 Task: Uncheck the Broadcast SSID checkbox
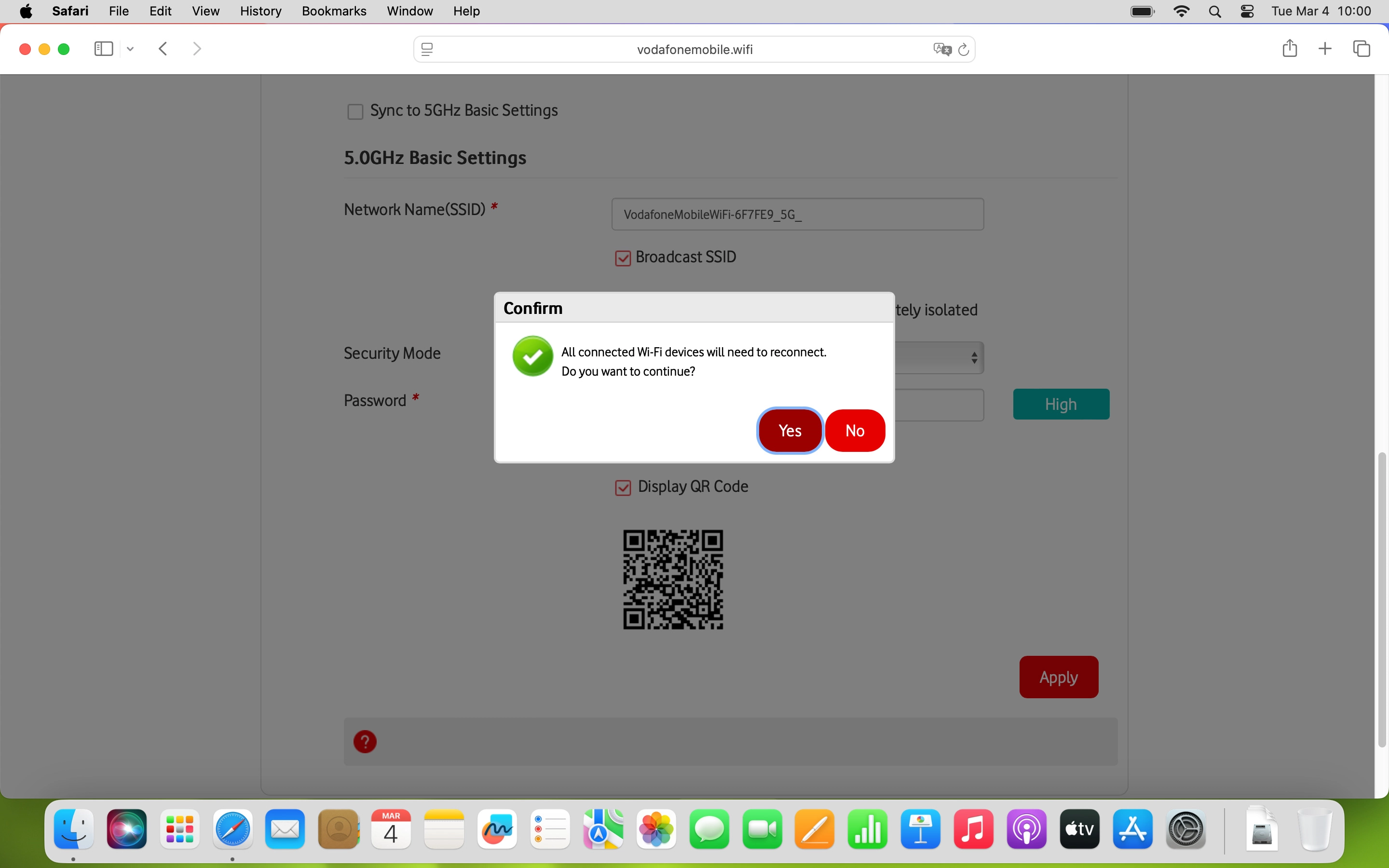pyautogui.click(x=623, y=258)
